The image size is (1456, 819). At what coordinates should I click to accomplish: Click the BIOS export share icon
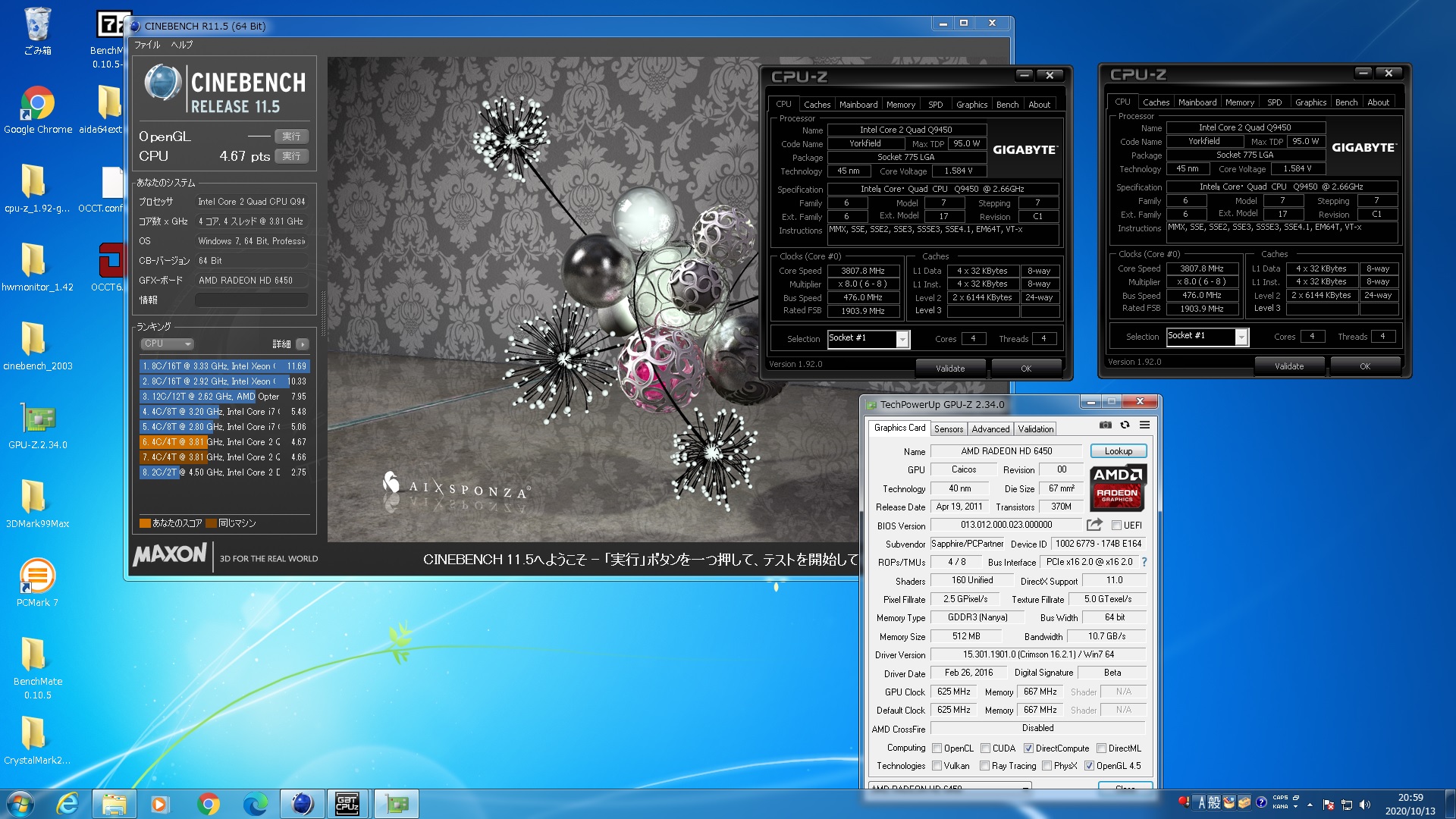pos(1094,525)
